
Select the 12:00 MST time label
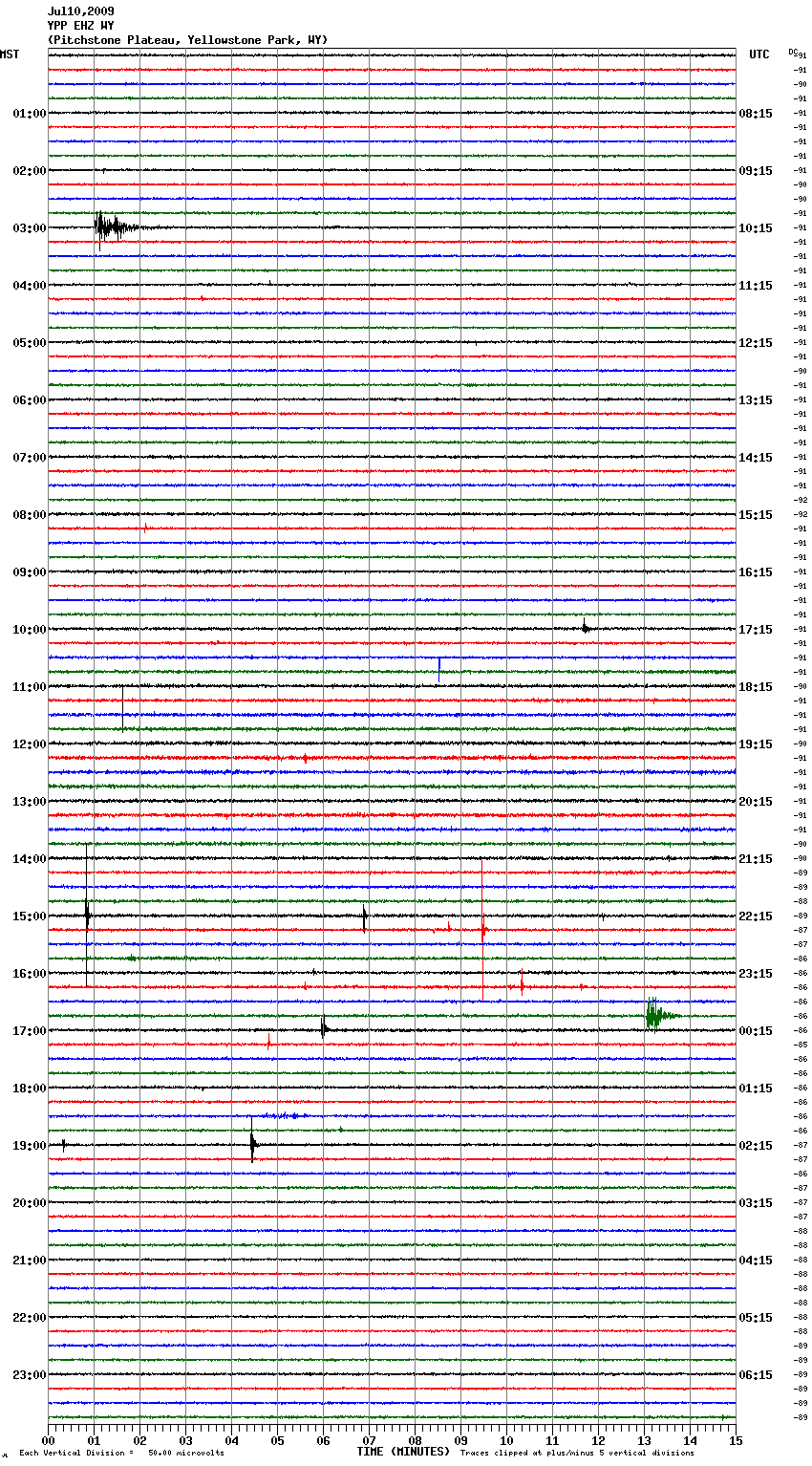tap(30, 744)
